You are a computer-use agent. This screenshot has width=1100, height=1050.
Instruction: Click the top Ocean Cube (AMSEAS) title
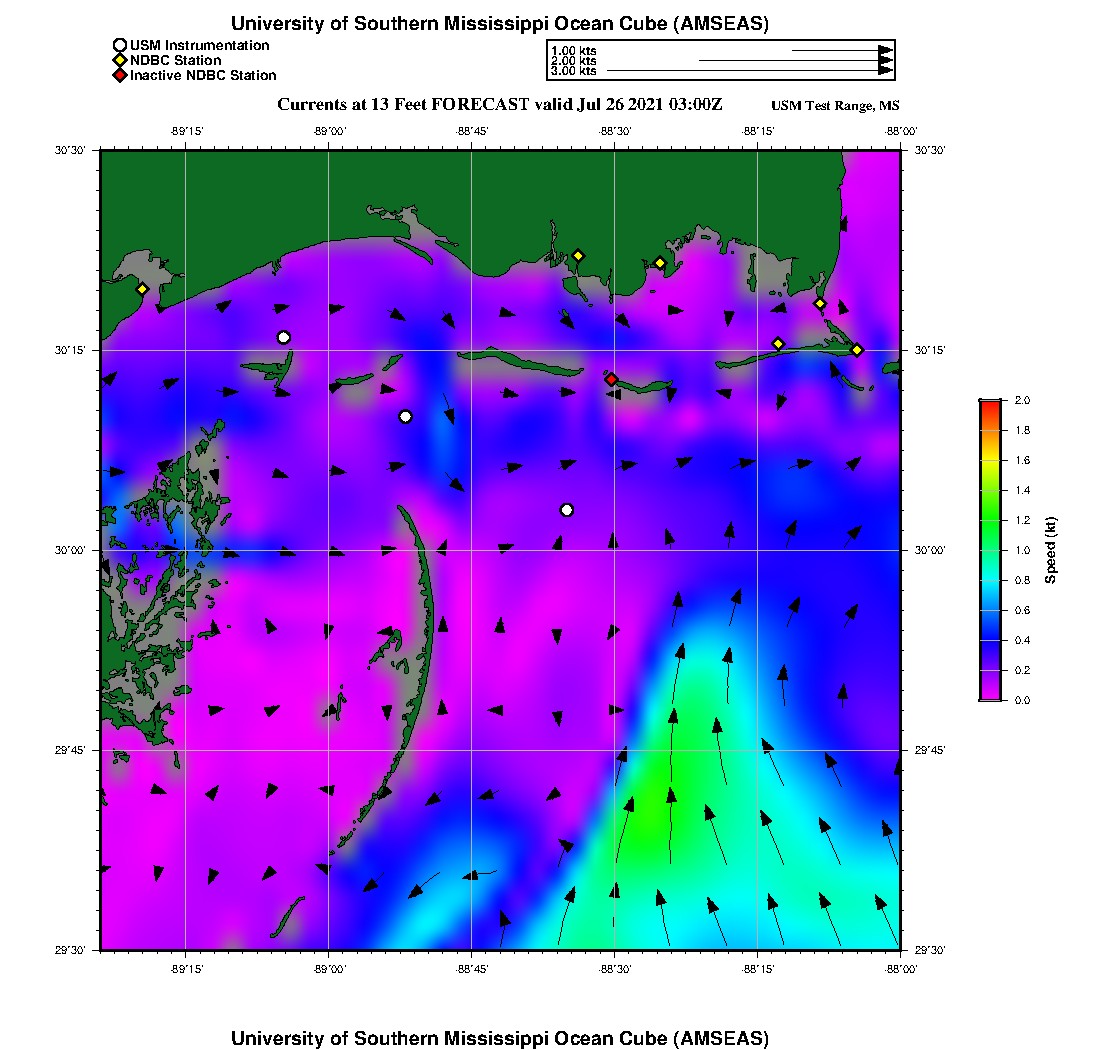pyautogui.click(x=500, y=23)
